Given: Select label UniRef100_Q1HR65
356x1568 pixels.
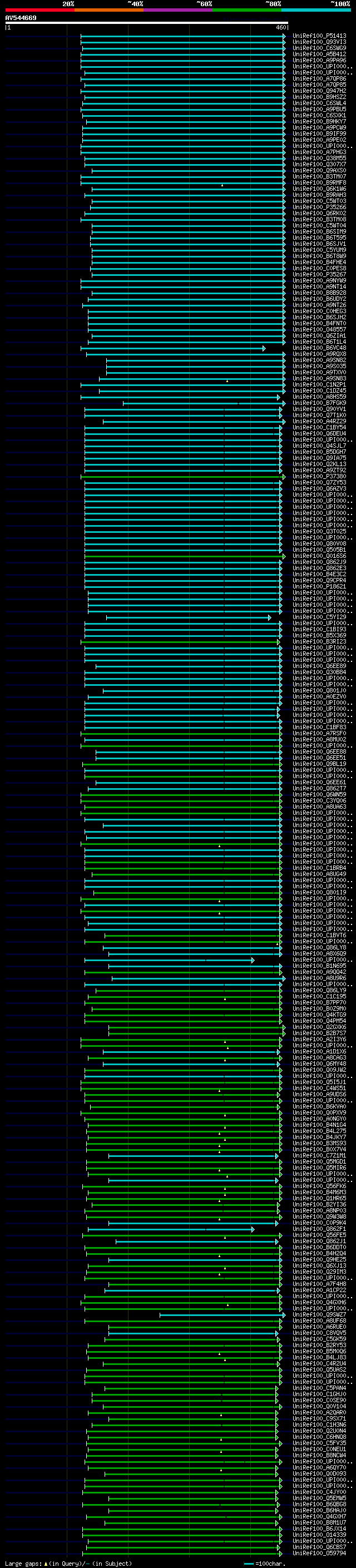Looking at the screenshot, I should click(x=319, y=1198).
